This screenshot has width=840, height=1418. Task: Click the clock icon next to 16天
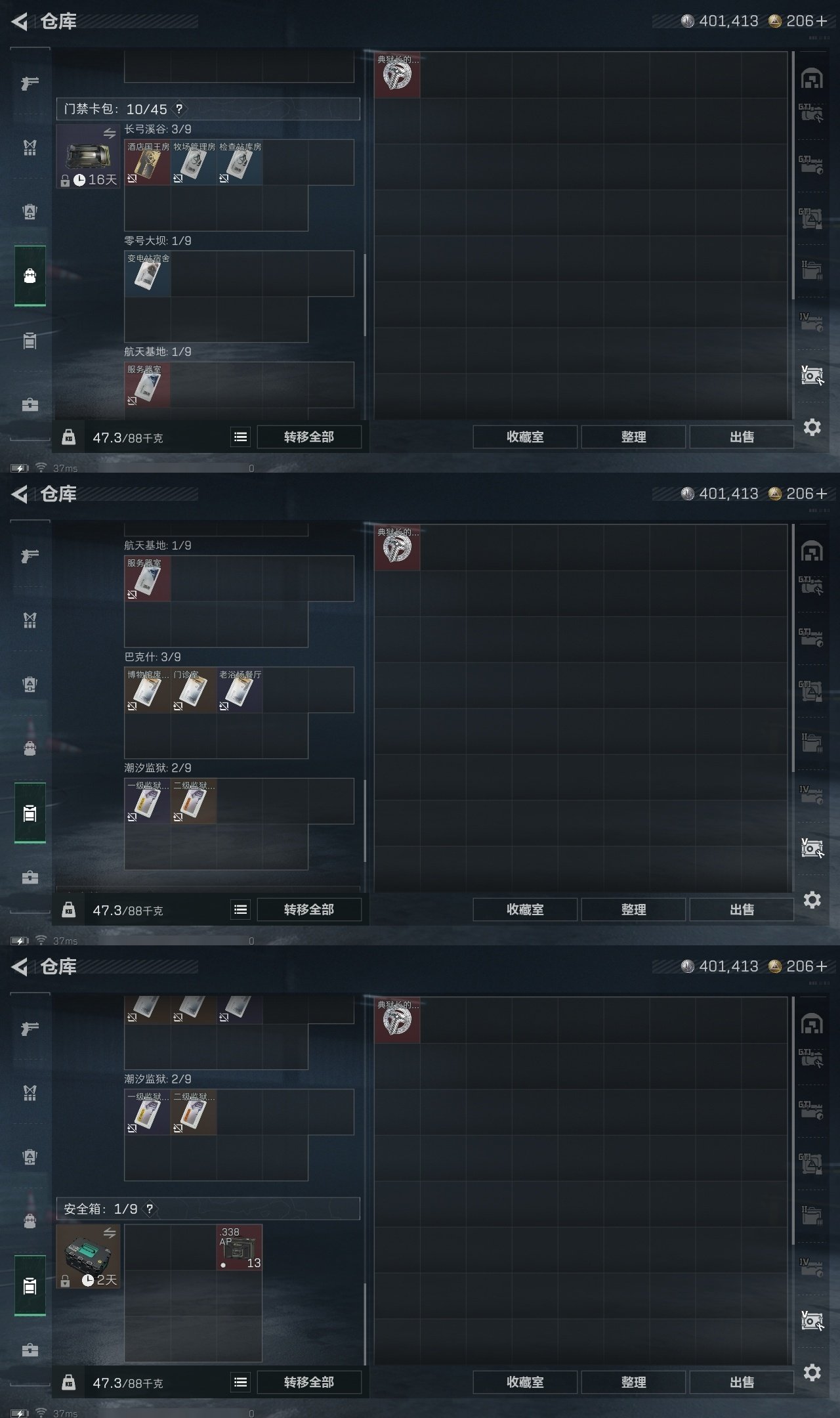click(x=79, y=180)
